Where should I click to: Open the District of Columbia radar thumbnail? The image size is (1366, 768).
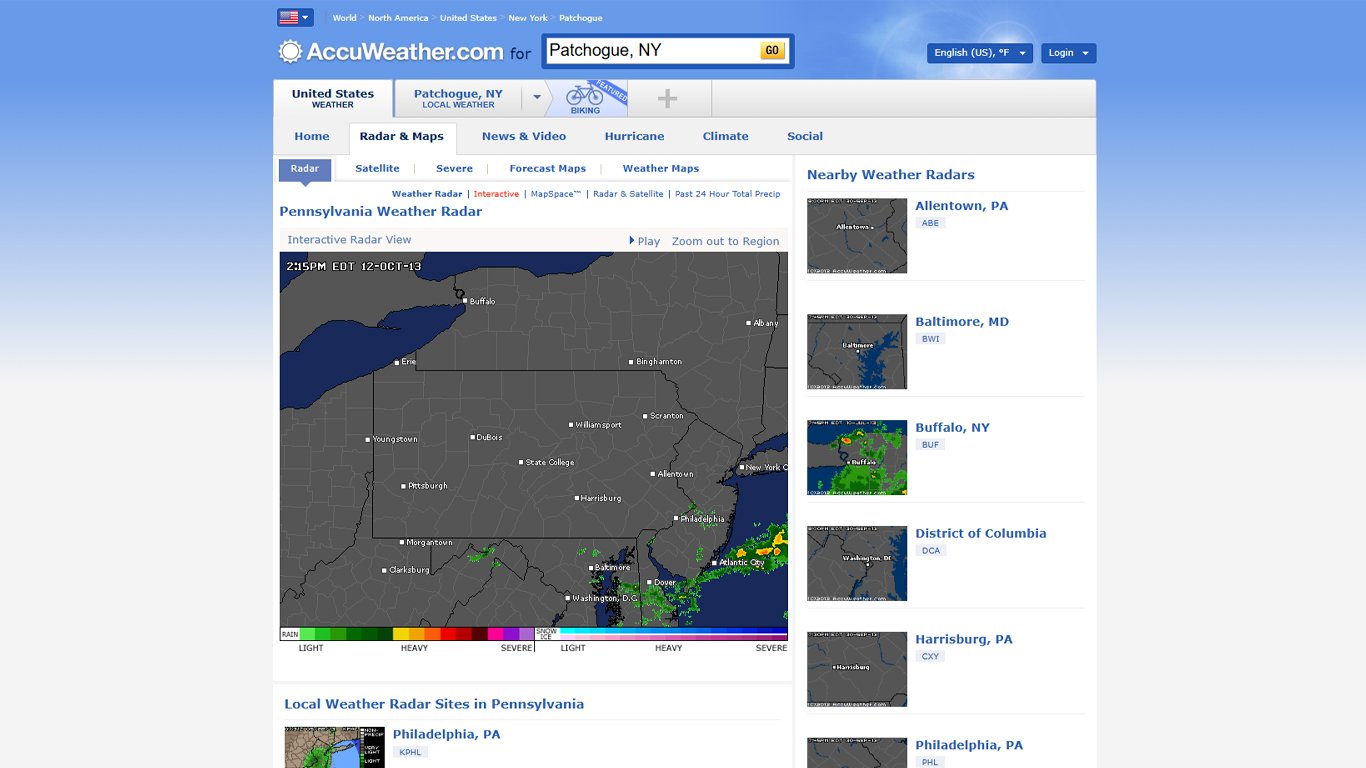pyautogui.click(x=857, y=563)
